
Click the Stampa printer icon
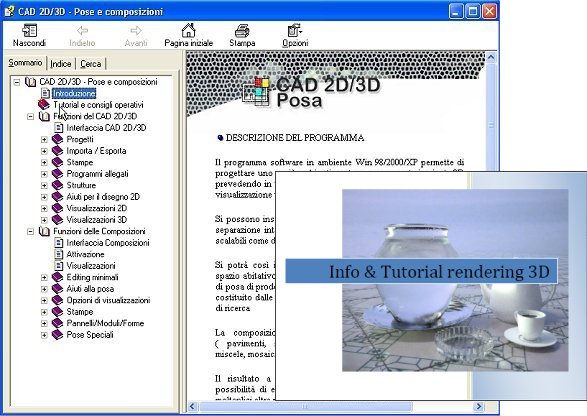point(242,31)
